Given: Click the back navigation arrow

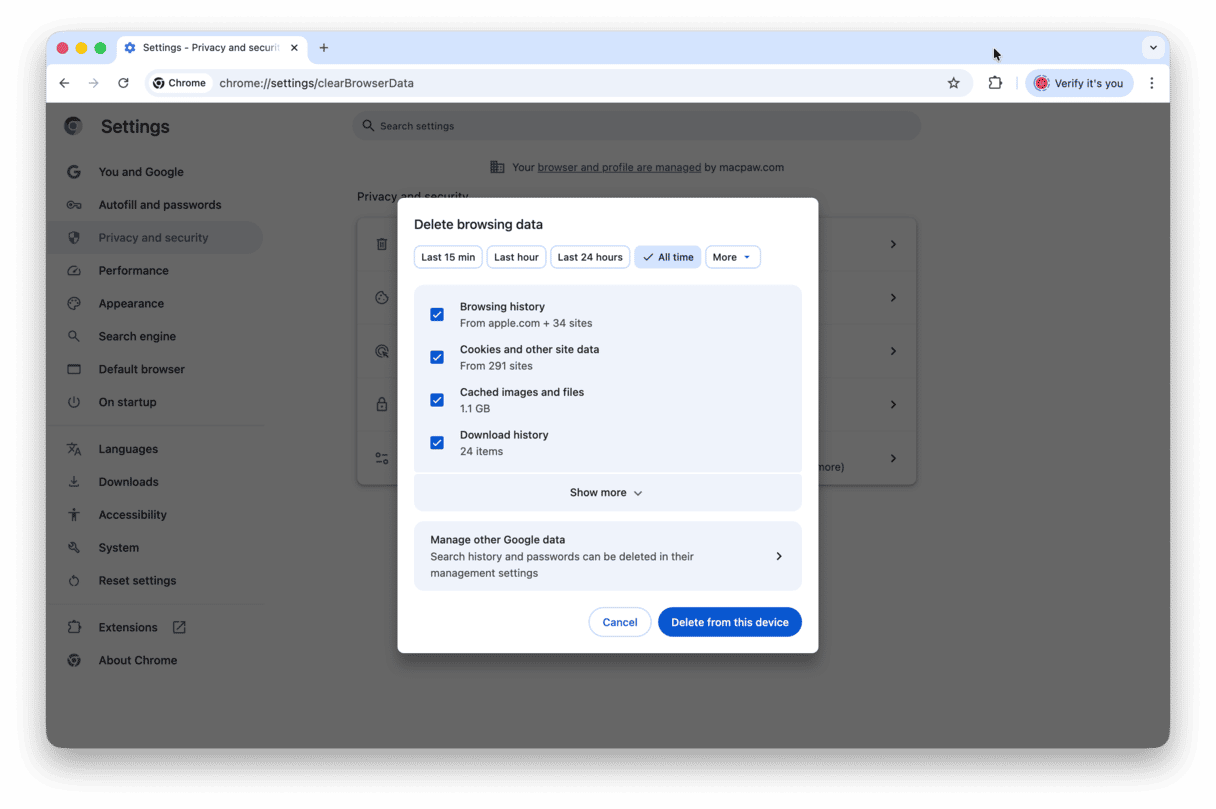Looking at the screenshot, I should click(64, 83).
